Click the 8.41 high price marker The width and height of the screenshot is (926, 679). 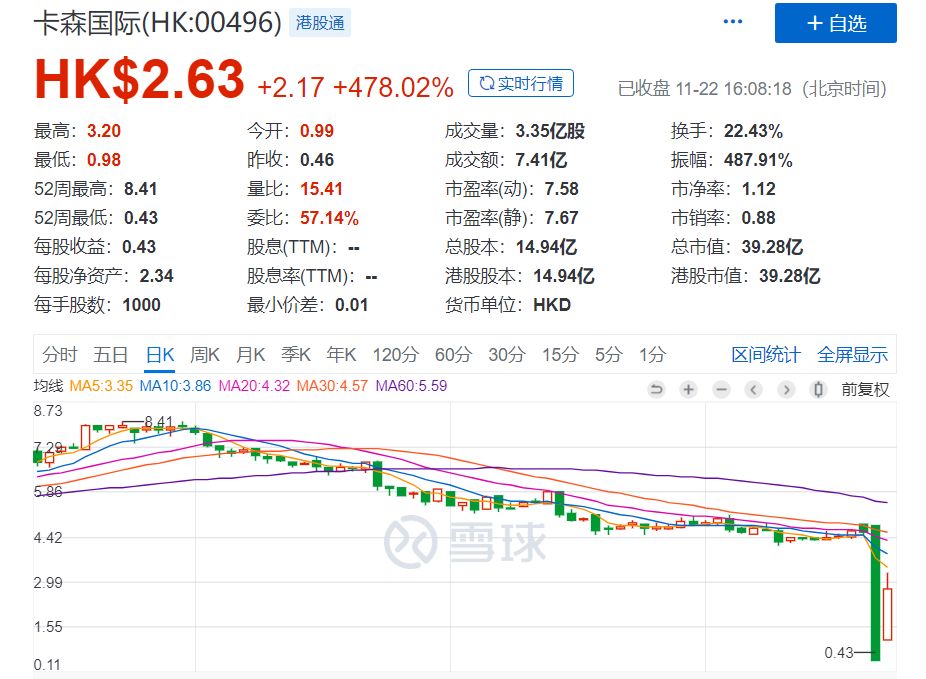click(158, 422)
